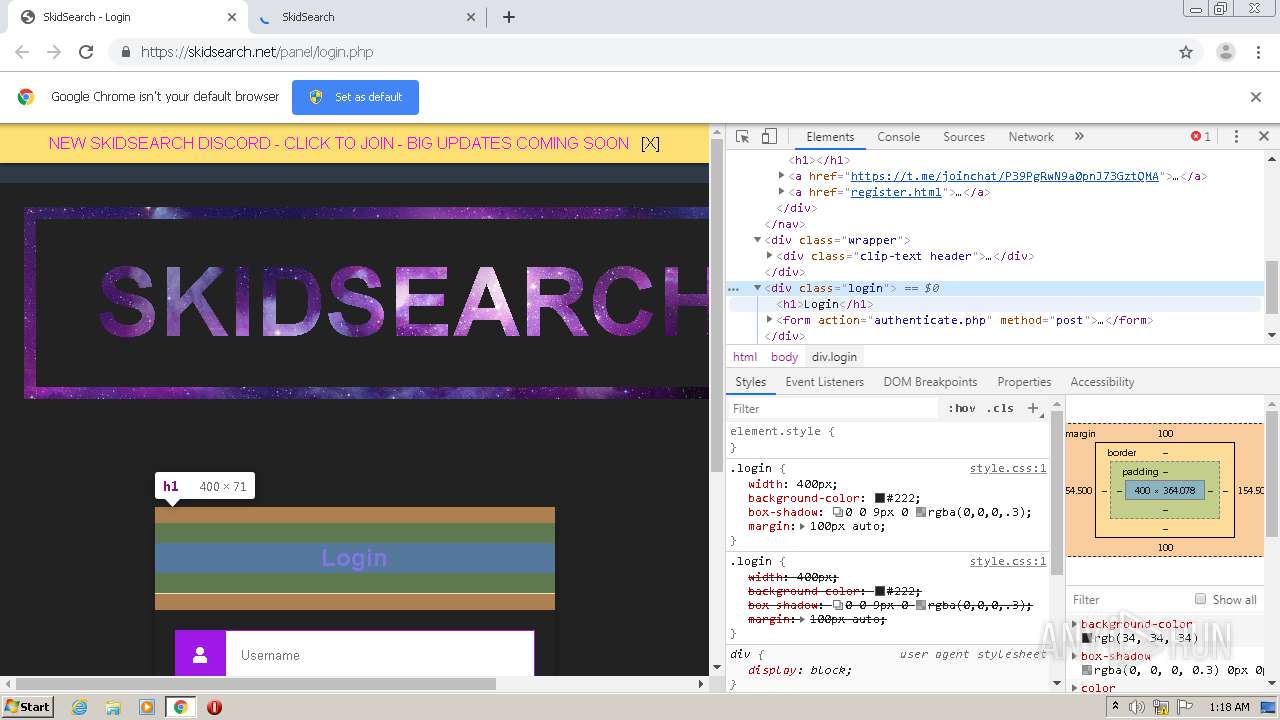Open the Windows Start menu
1280x720 pixels.
click(27, 706)
